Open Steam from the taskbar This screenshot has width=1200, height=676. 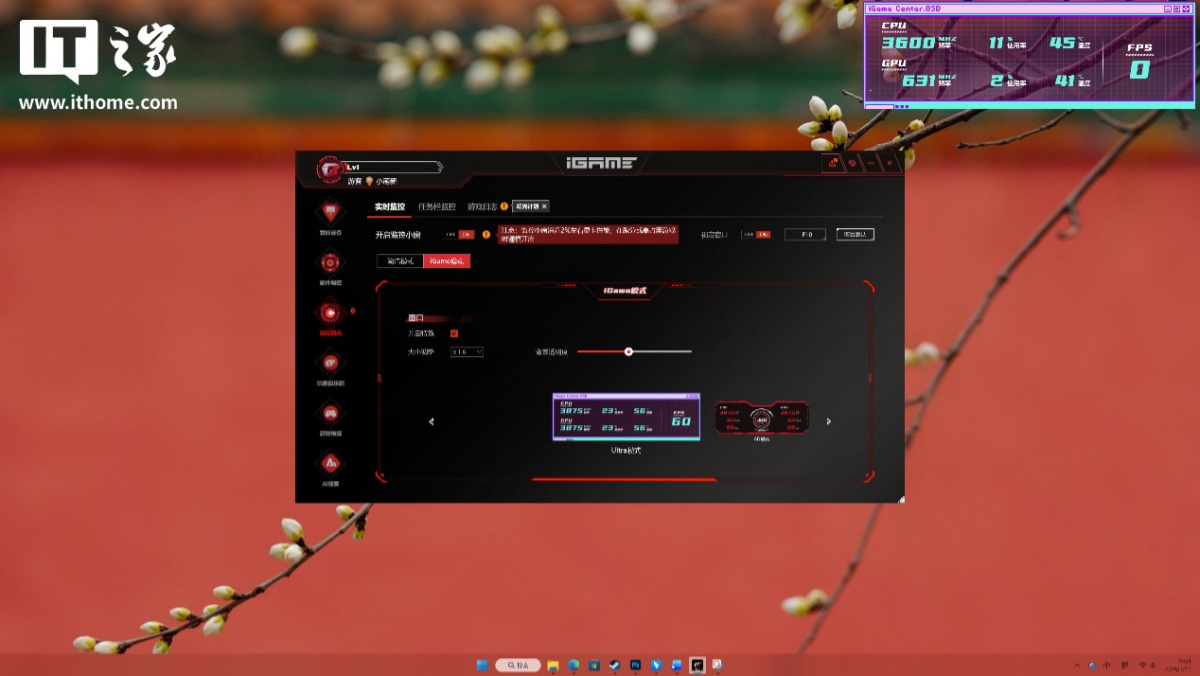pyautogui.click(x=615, y=665)
